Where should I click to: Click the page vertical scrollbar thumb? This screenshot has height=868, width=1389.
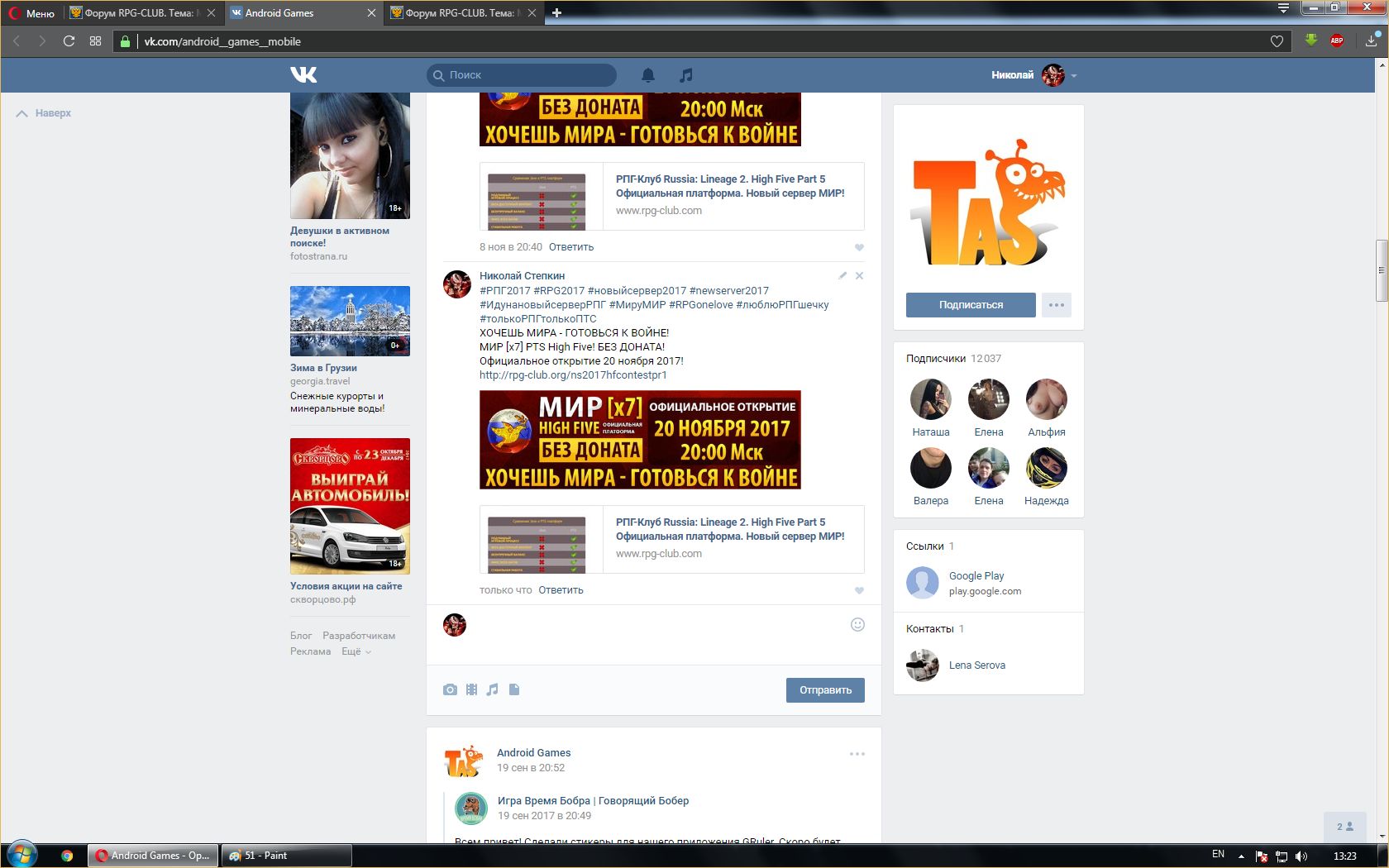pyautogui.click(x=1382, y=270)
